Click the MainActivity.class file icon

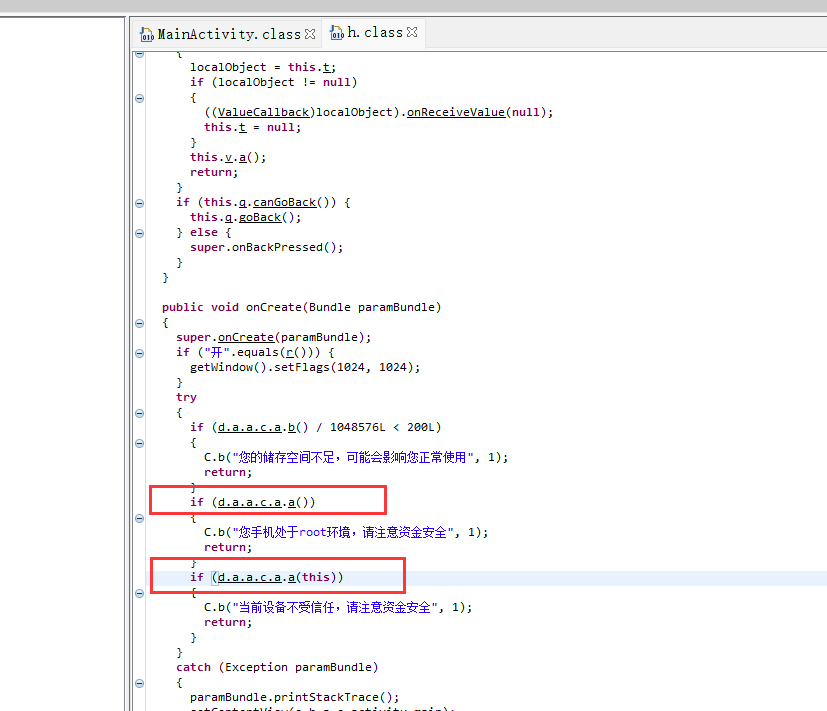[x=147, y=35]
